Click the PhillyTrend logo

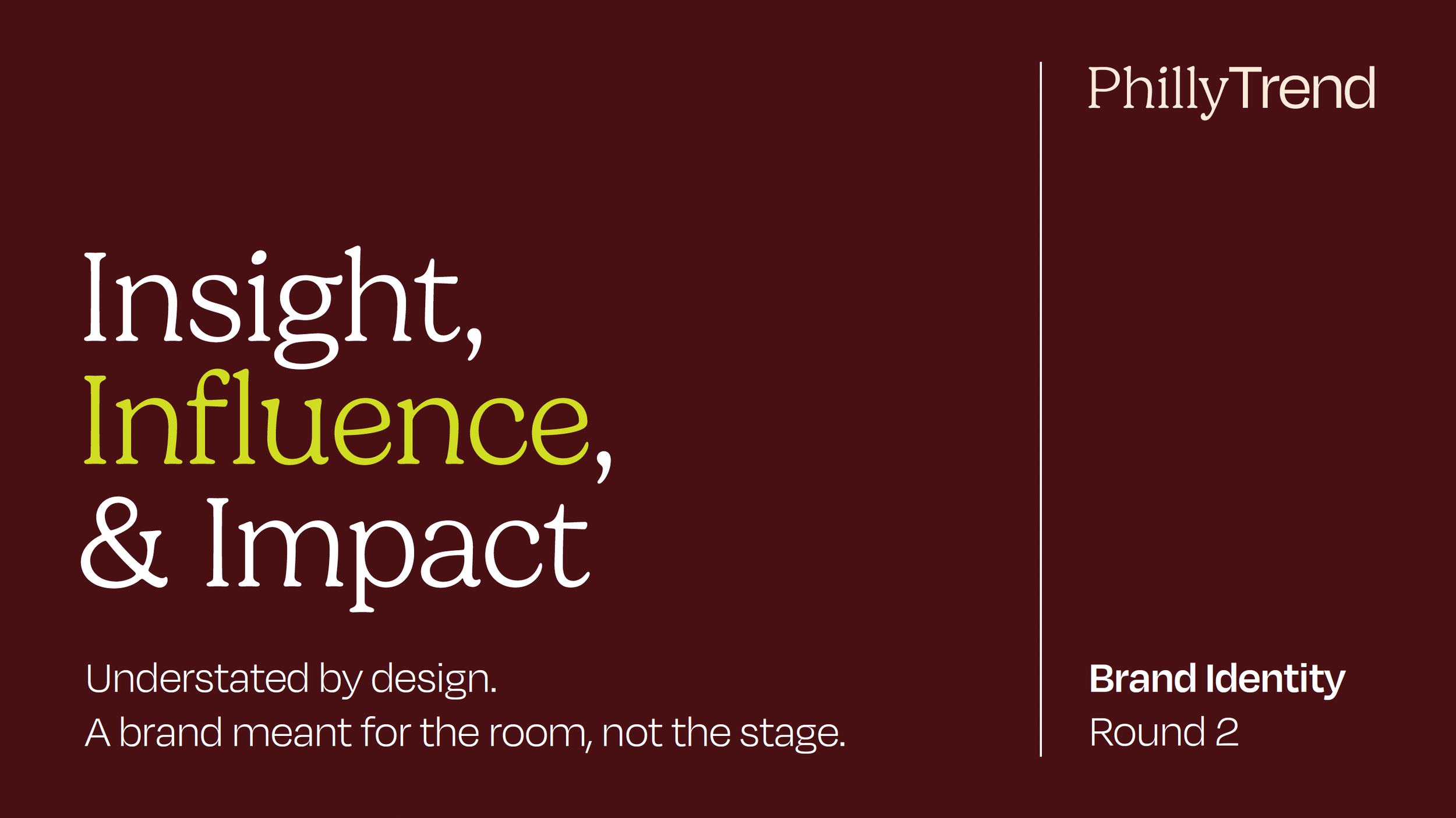point(1232,92)
